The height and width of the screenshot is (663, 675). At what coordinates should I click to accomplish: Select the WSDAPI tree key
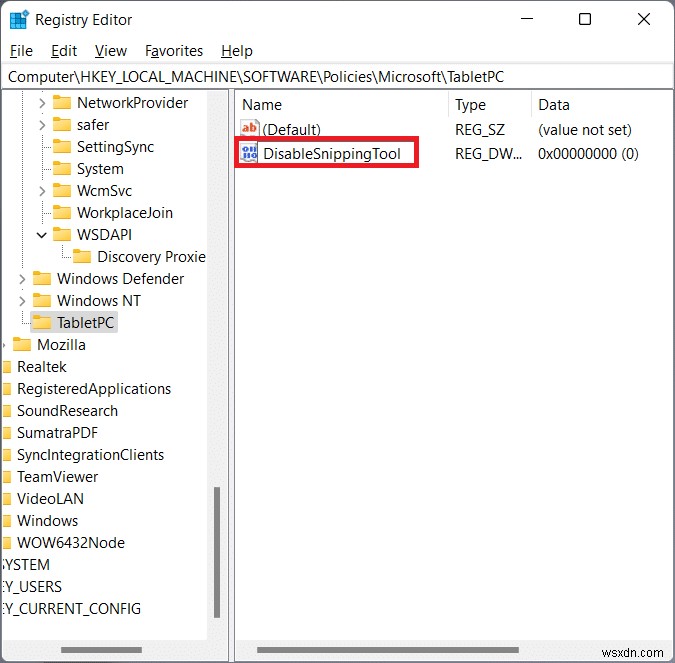click(x=104, y=235)
